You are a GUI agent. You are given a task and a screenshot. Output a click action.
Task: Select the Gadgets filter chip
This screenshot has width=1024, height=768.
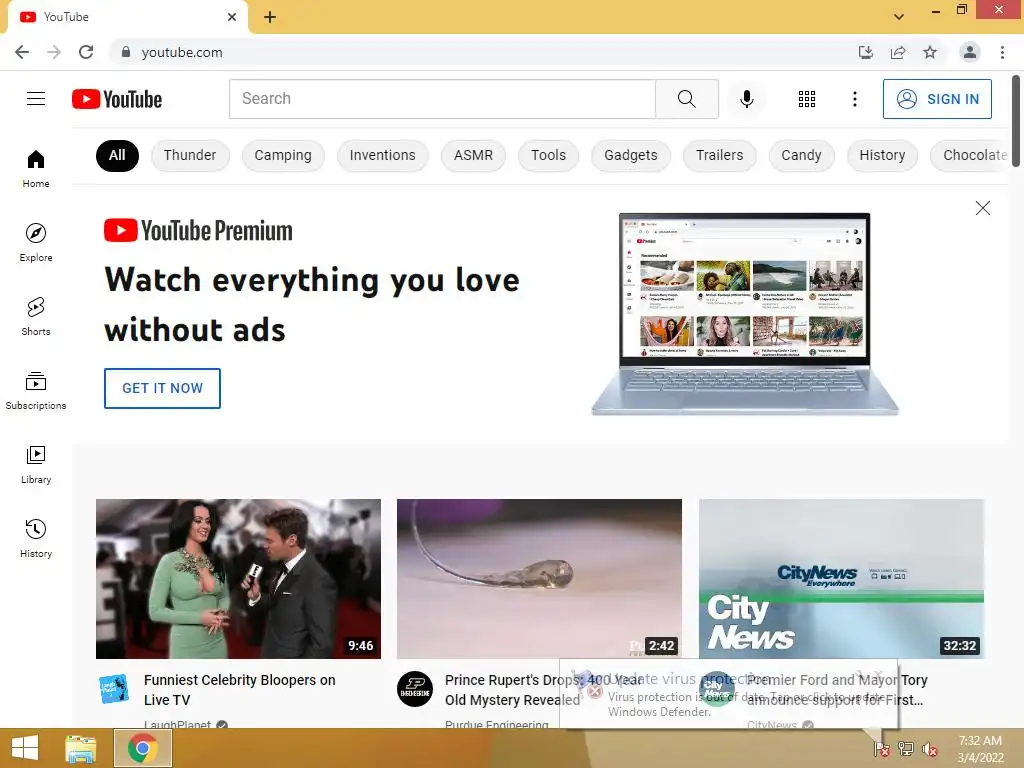click(x=631, y=155)
